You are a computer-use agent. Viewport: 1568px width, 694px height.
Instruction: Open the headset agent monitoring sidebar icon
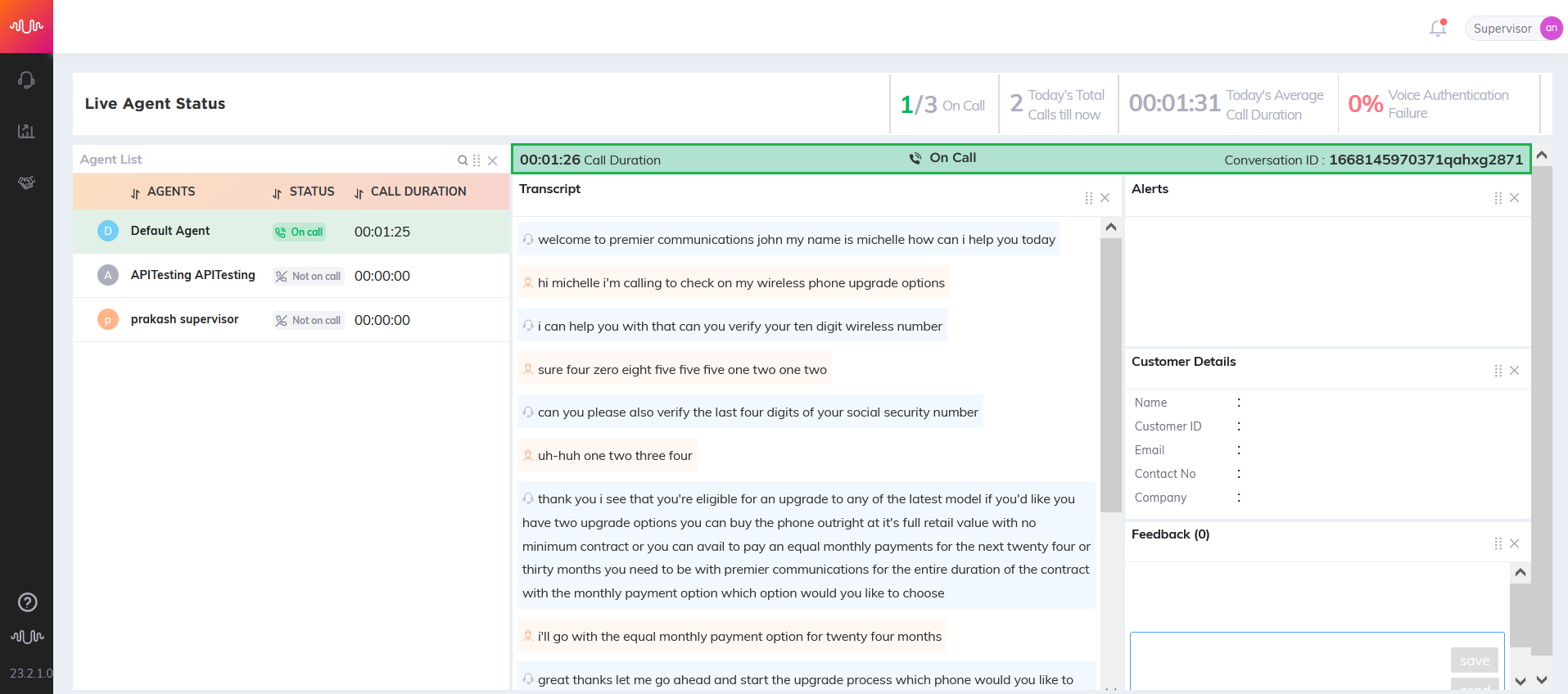pyautogui.click(x=26, y=80)
